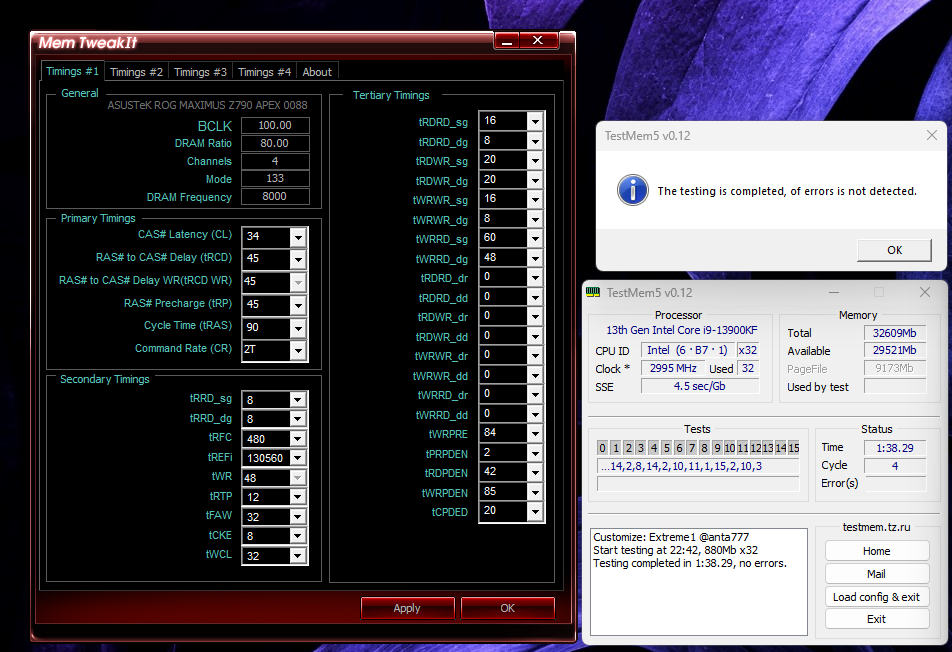Open the tRDRD_sg dropdown arrow
The width and height of the screenshot is (952, 652).
535,121
